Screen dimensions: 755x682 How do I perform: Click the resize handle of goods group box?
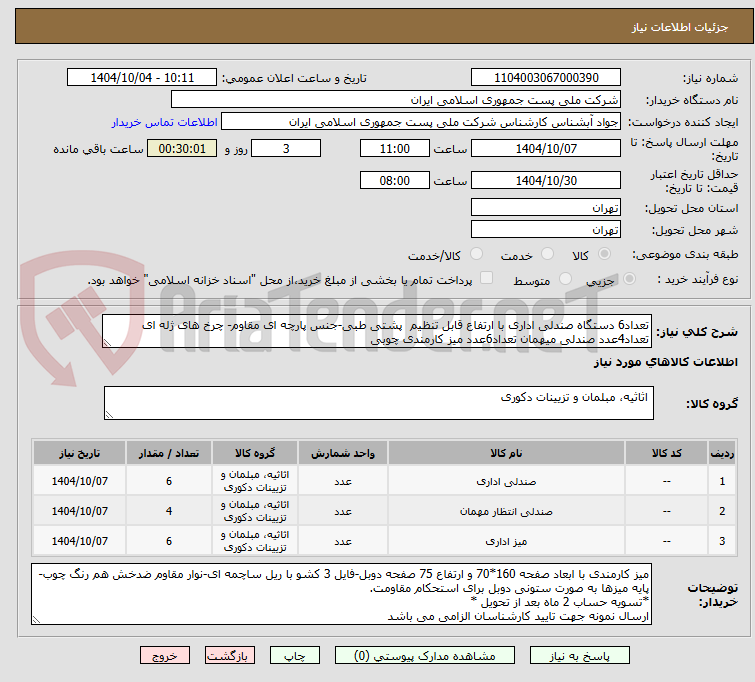coord(109,415)
